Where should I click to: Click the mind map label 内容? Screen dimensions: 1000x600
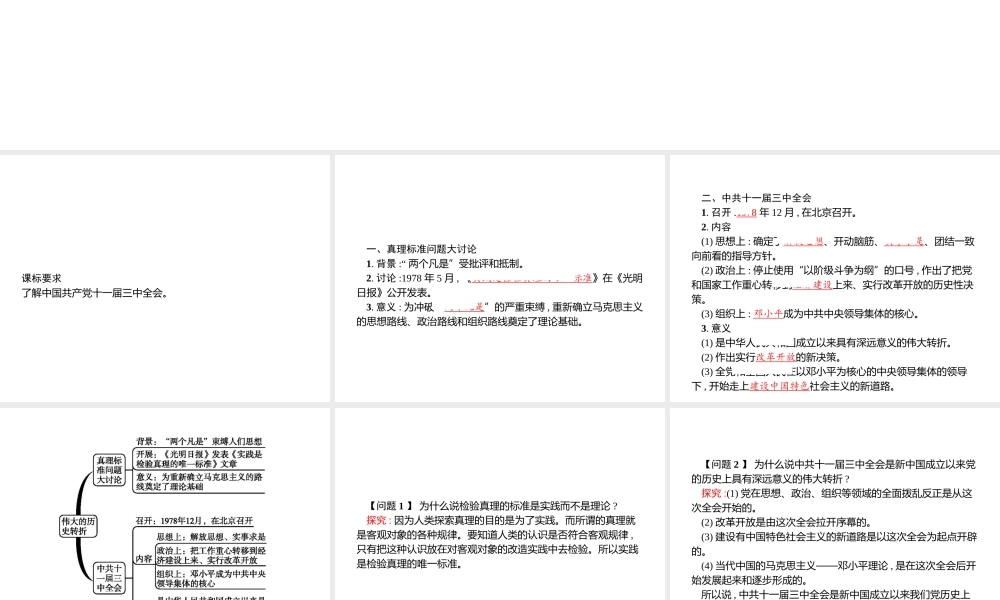[x=143, y=559]
